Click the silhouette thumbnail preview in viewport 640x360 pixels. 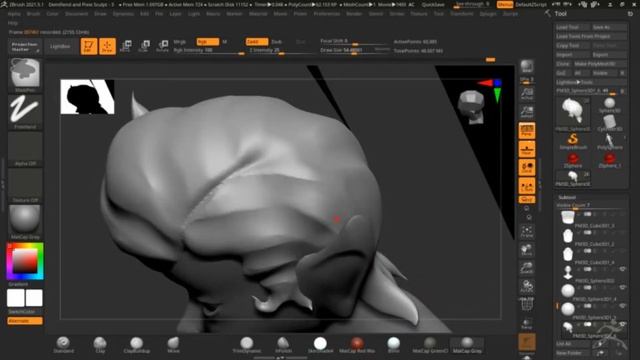[87, 97]
